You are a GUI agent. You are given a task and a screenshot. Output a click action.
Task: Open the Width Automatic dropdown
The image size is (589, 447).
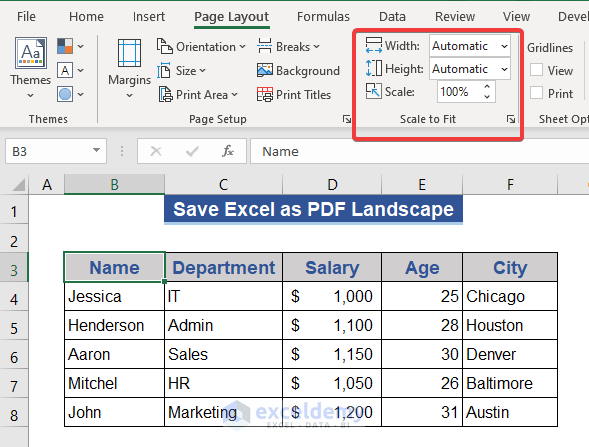[x=470, y=46]
